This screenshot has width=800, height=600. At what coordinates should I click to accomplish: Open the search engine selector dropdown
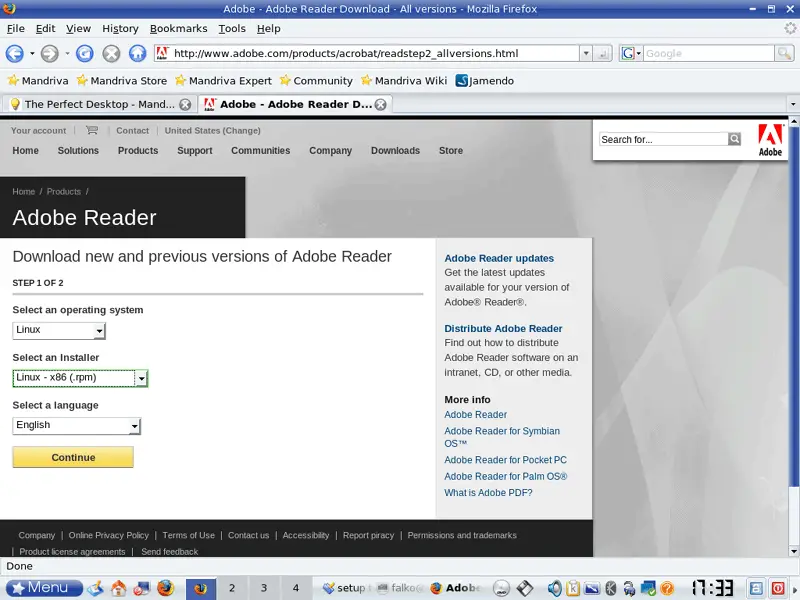pyautogui.click(x=631, y=53)
